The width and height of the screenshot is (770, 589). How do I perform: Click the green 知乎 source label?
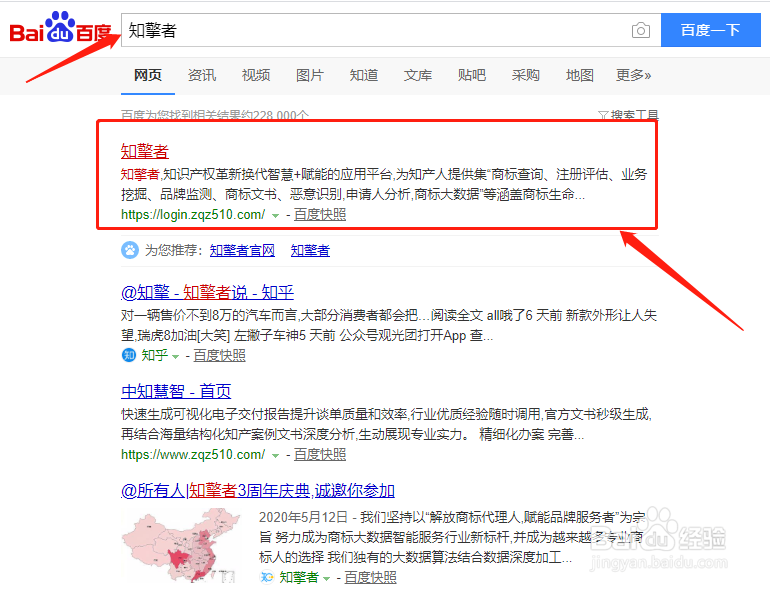(155, 355)
